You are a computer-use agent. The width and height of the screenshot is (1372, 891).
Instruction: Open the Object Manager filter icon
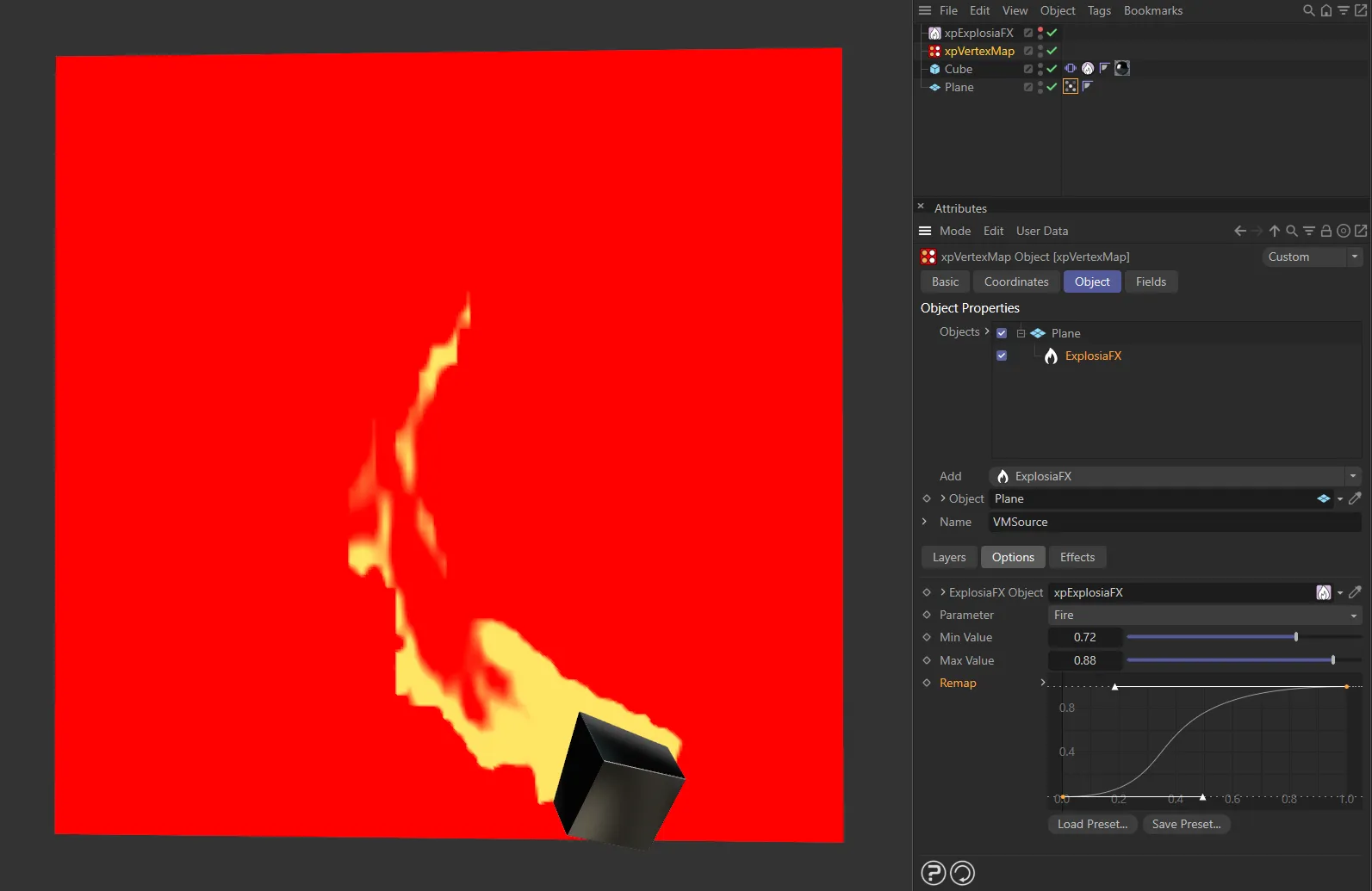coord(1344,10)
